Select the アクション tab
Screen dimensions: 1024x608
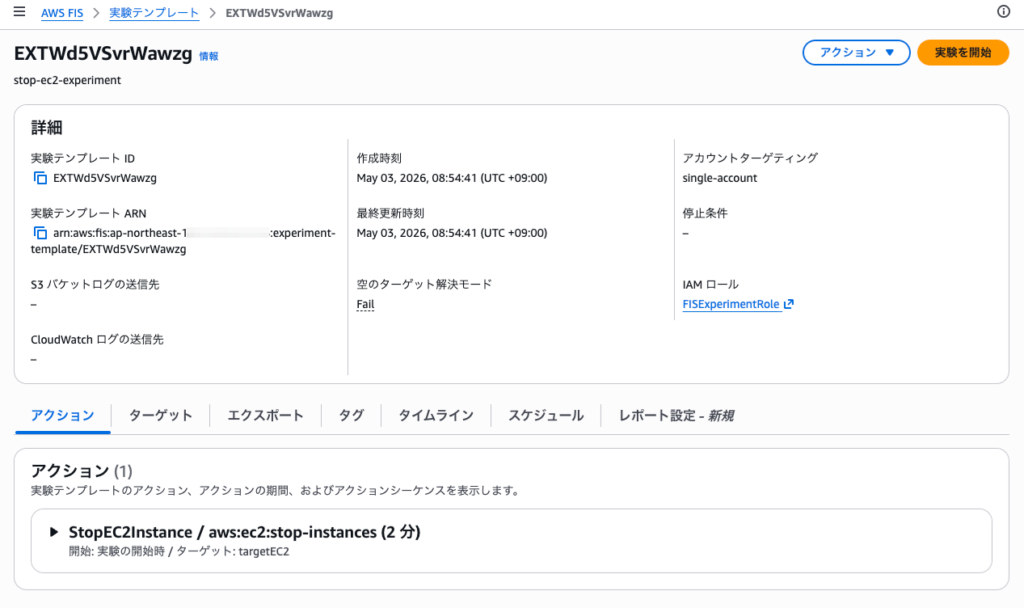tap(63, 415)
